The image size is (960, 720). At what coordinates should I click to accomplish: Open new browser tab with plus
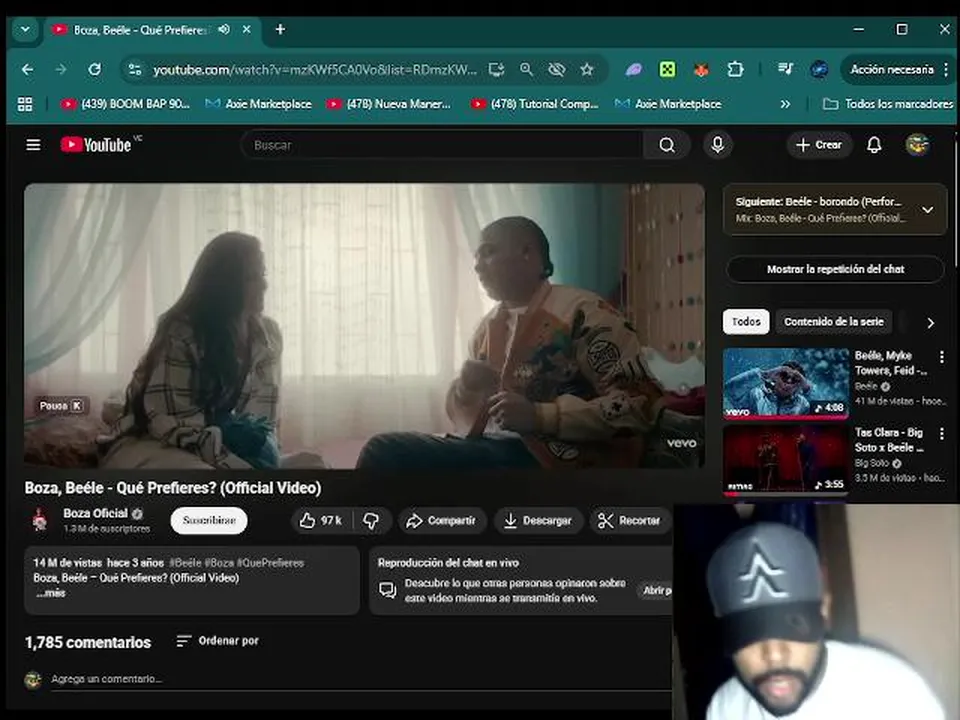tap(280, 29)
